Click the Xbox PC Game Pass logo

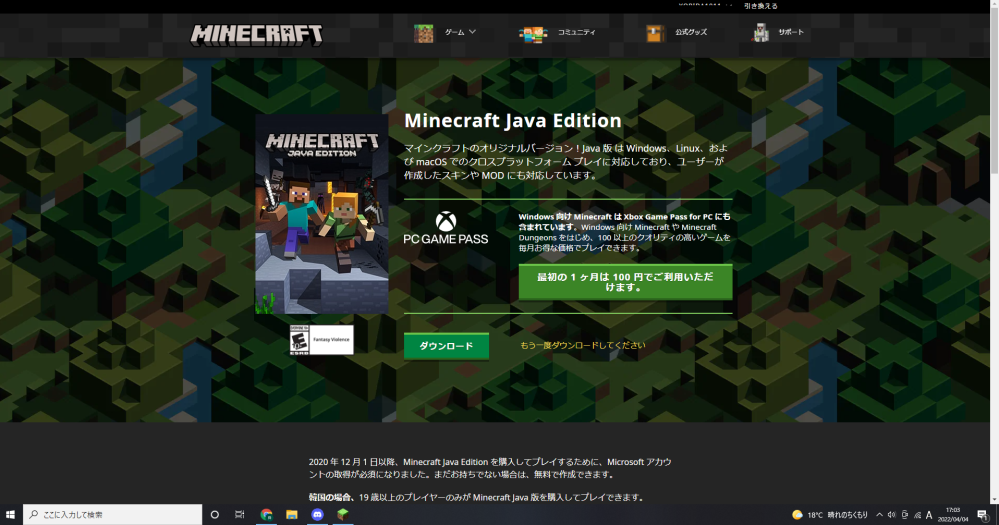pyautogui.click(x=446, y=228)
